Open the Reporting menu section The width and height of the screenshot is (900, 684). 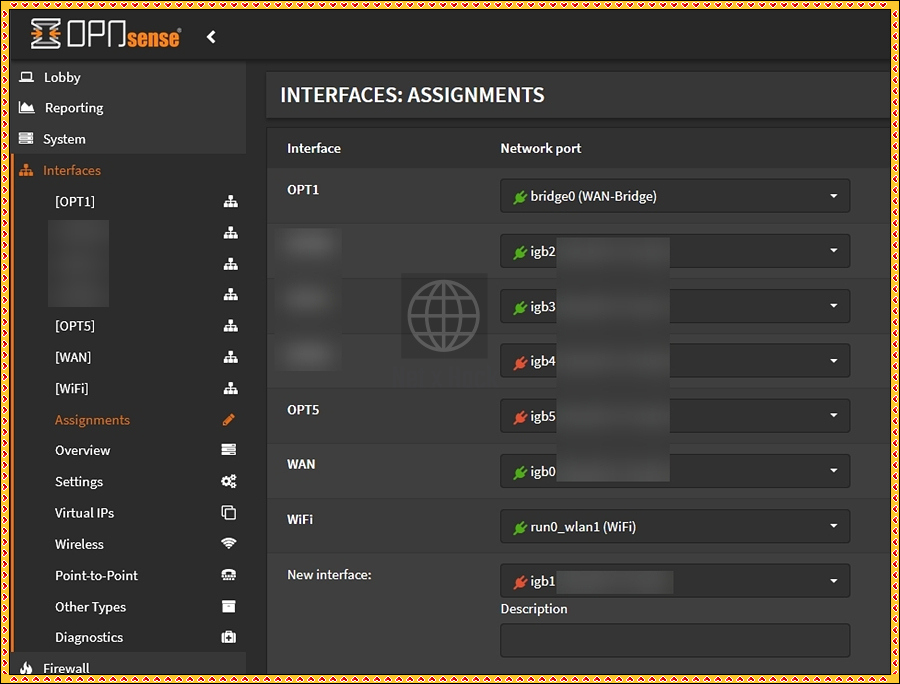coord(74,108)
